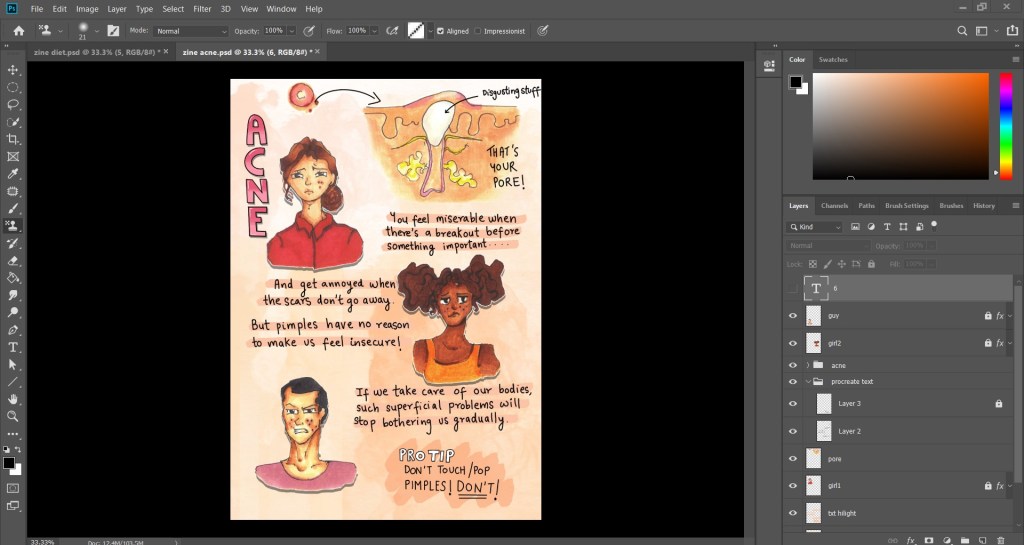
Task: Select the Layer 2 thumbnail
Action: pos(823,431)
